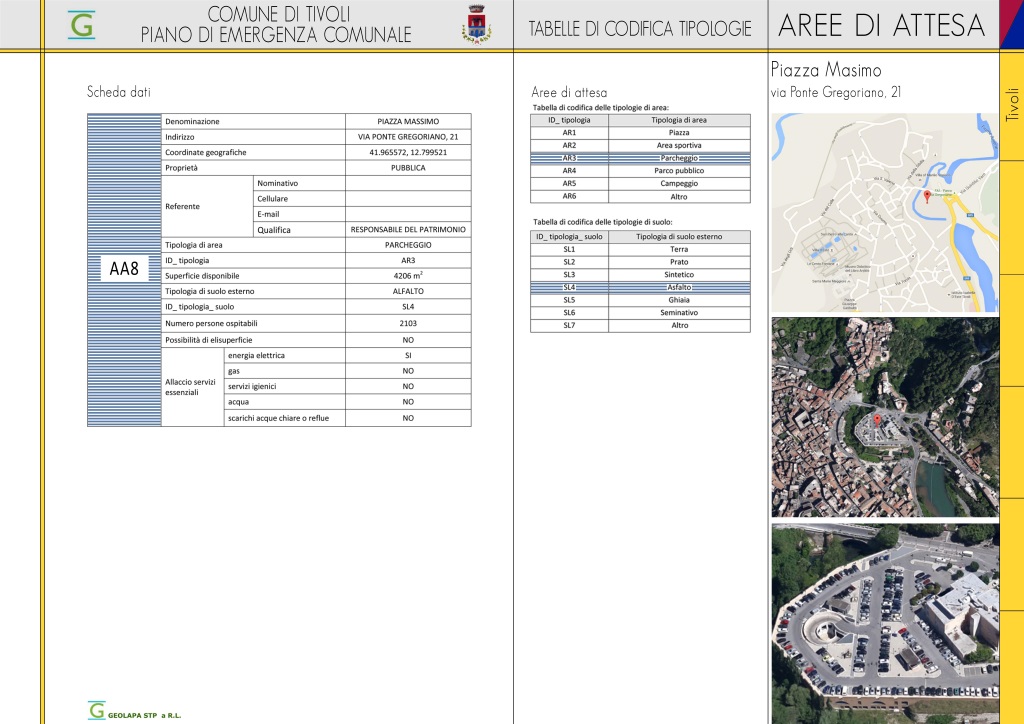Click the AA8 area code label
1024x724 pixels.
(x=124, y=268)
